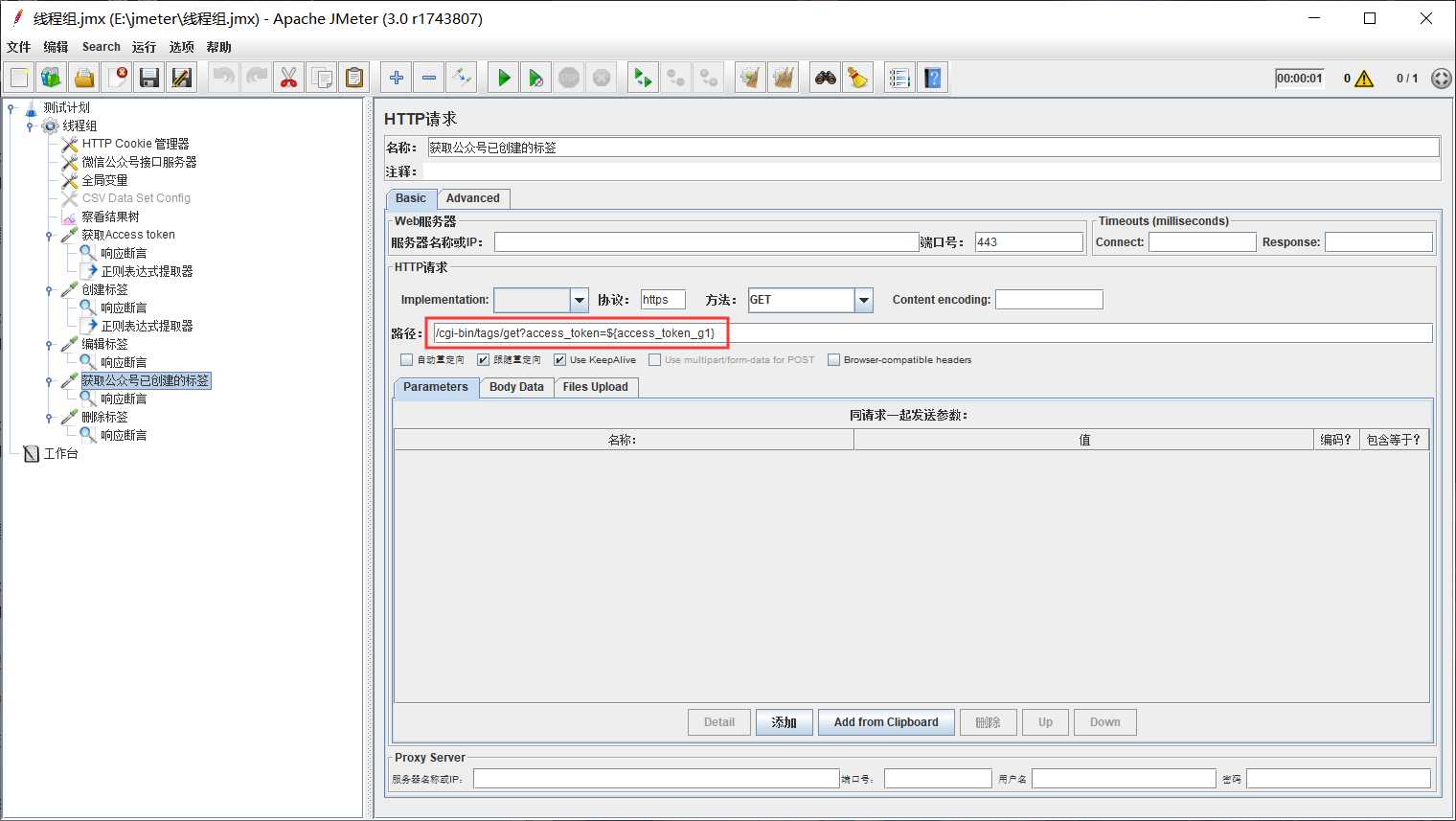This screenshot has width=1456, height=821.
Task: Uncheck the Use KeepAlive checkbox
Action: 560,360
